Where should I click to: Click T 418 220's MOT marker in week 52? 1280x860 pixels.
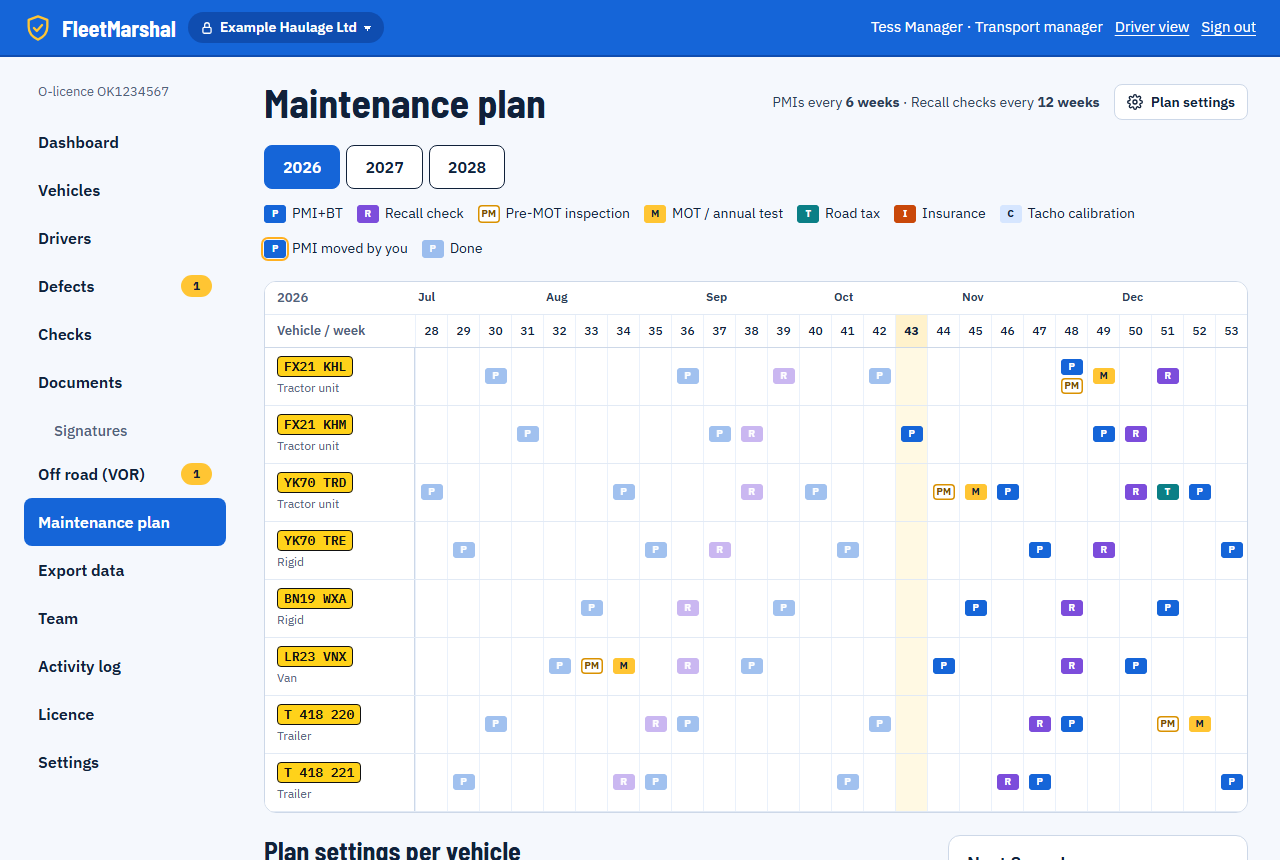tap(1200, 724)
